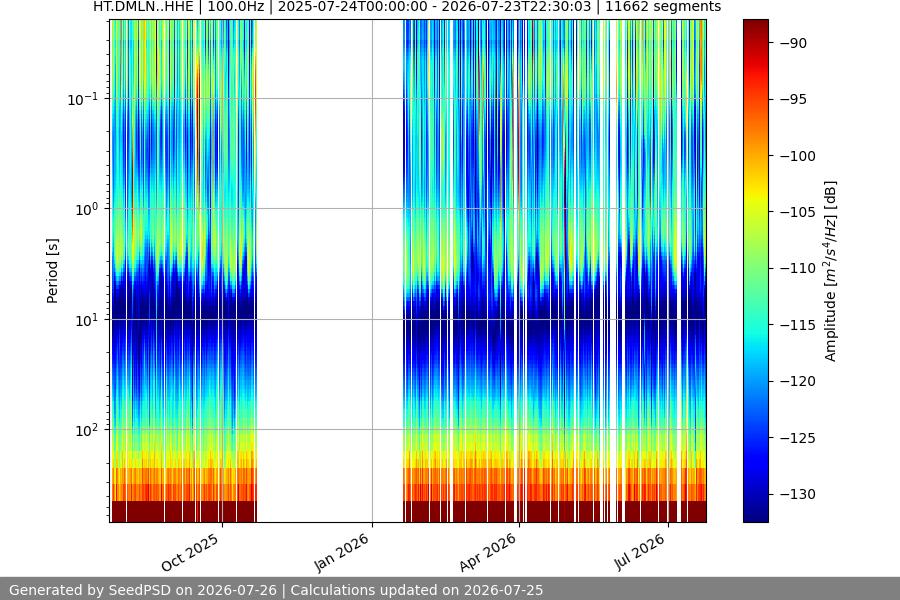Click the 'Apr 2026' x-axis label
Image resolution: width=900 pixels, height=600 pixels.
(488, 552)
